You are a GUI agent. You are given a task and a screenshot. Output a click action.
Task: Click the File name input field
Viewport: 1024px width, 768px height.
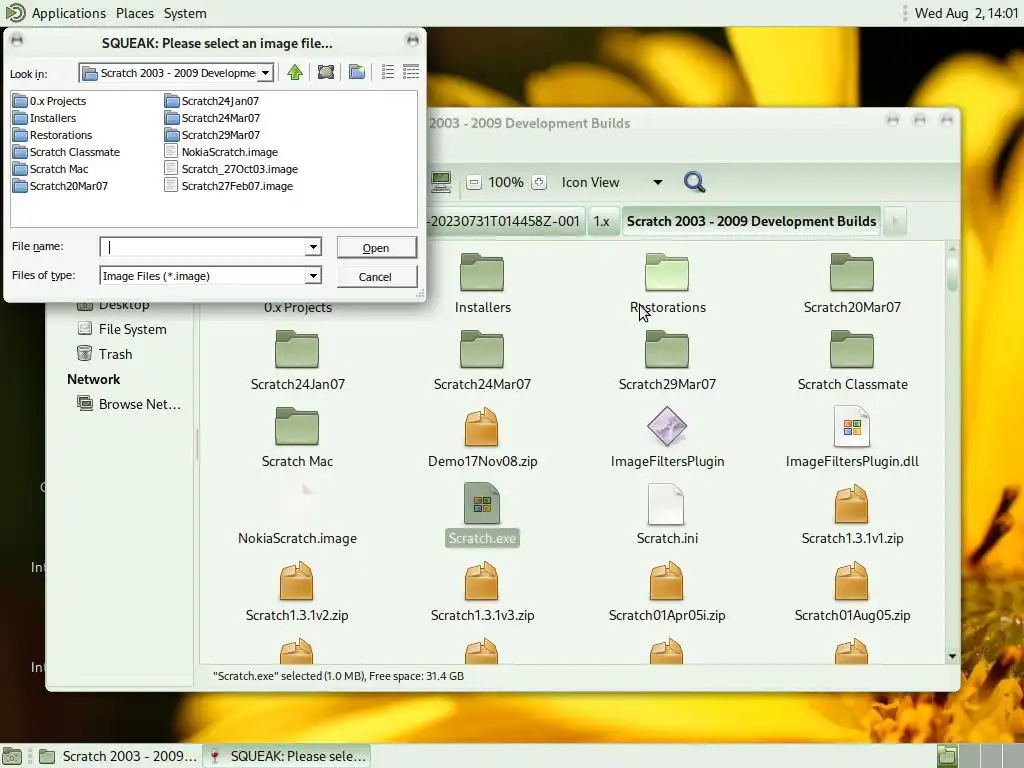tap(202, 247)
